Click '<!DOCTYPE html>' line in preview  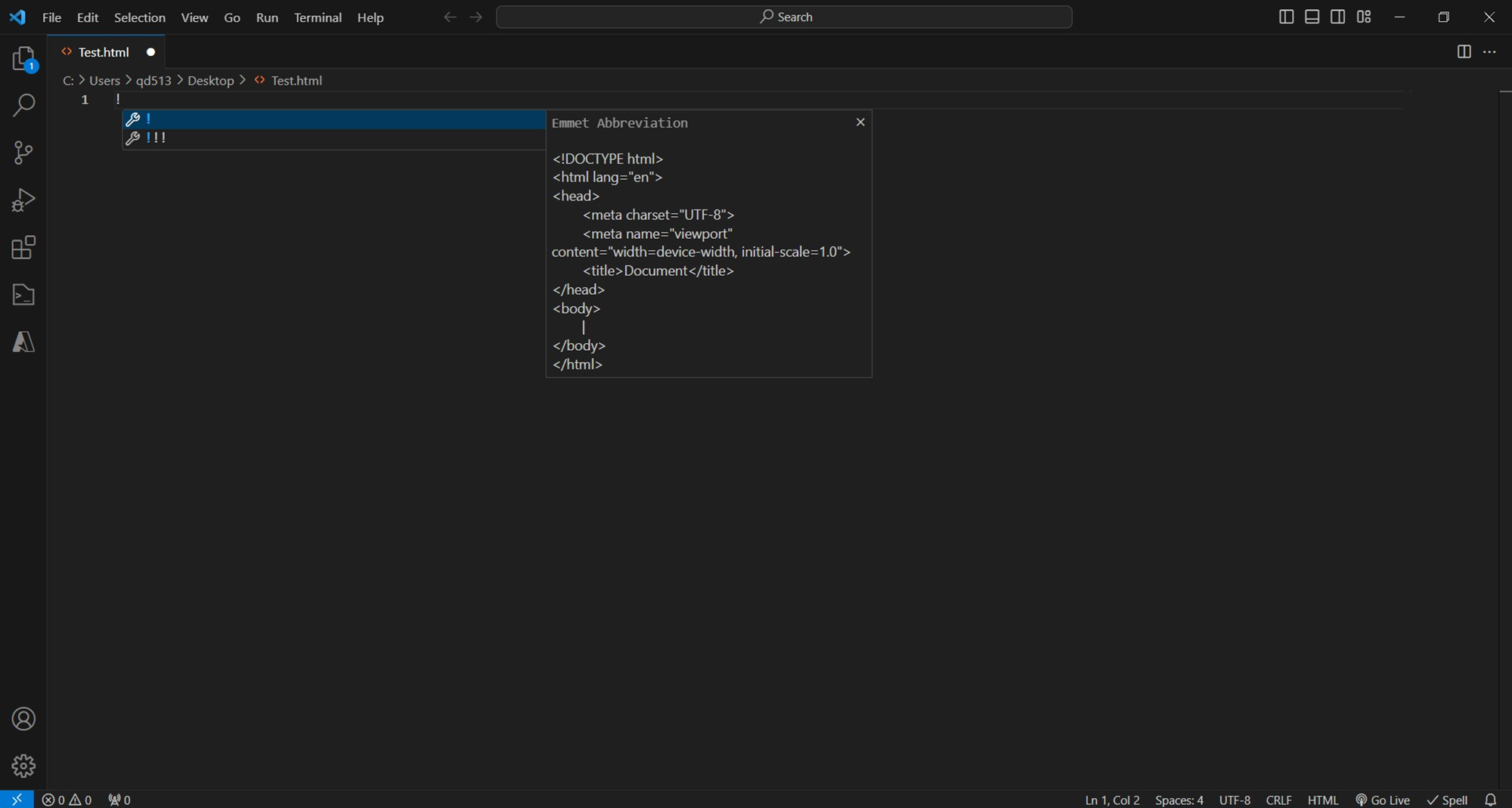point(608,159)
